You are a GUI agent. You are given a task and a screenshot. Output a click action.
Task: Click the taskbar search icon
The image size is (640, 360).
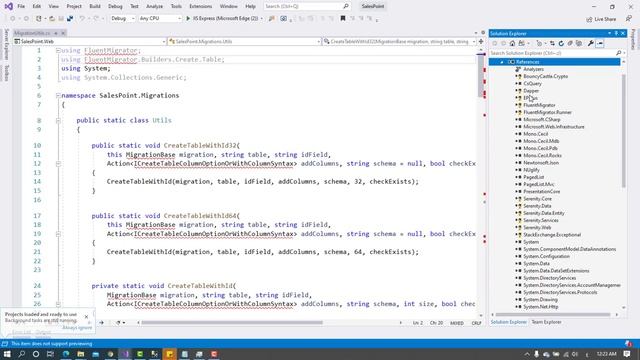[21, 354]
